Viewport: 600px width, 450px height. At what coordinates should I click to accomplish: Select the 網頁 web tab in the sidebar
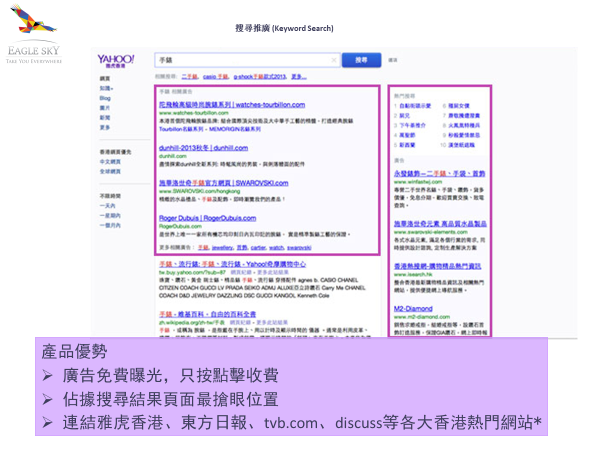(x=105, y=78)
